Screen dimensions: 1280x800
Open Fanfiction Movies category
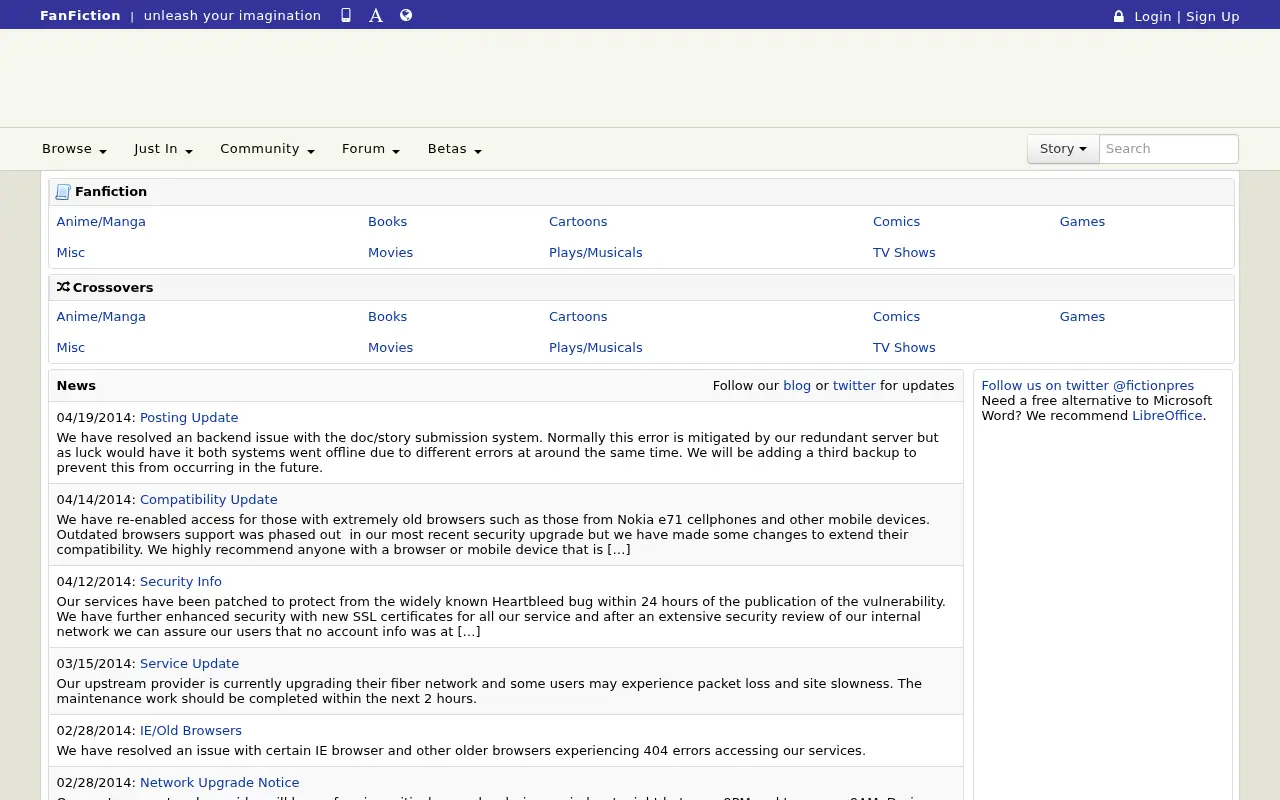point(390,253)
